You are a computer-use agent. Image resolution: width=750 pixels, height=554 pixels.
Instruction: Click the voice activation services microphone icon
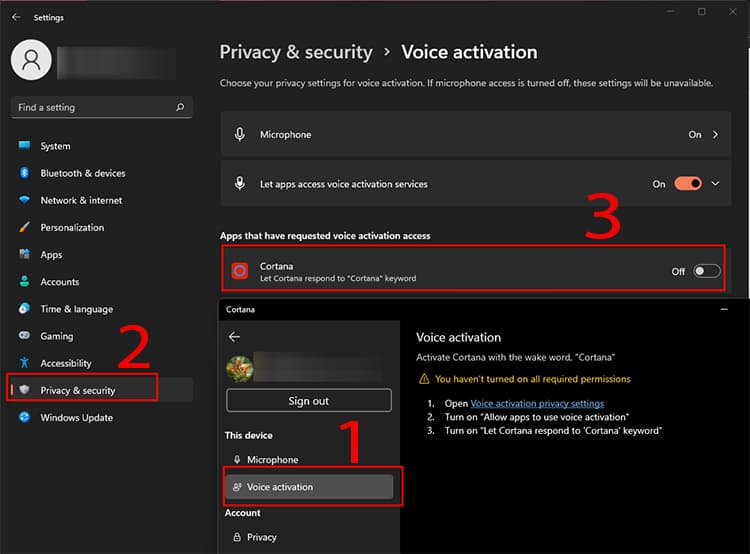coord(240,184)
